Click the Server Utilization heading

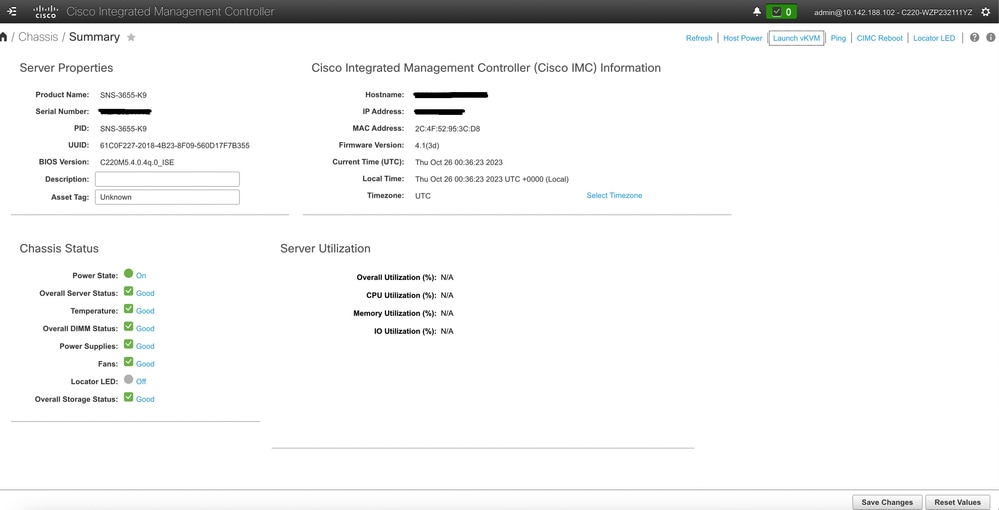tap(325, 249)
